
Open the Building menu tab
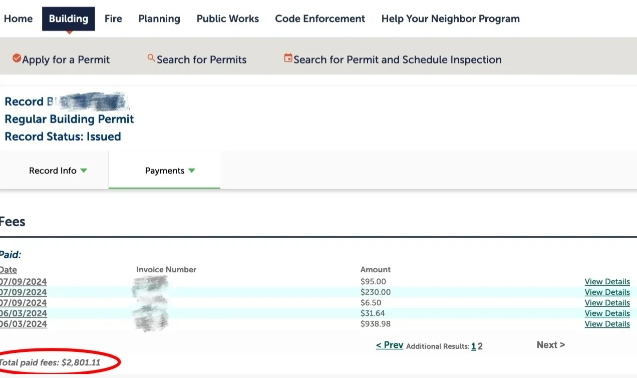point(68,19)
